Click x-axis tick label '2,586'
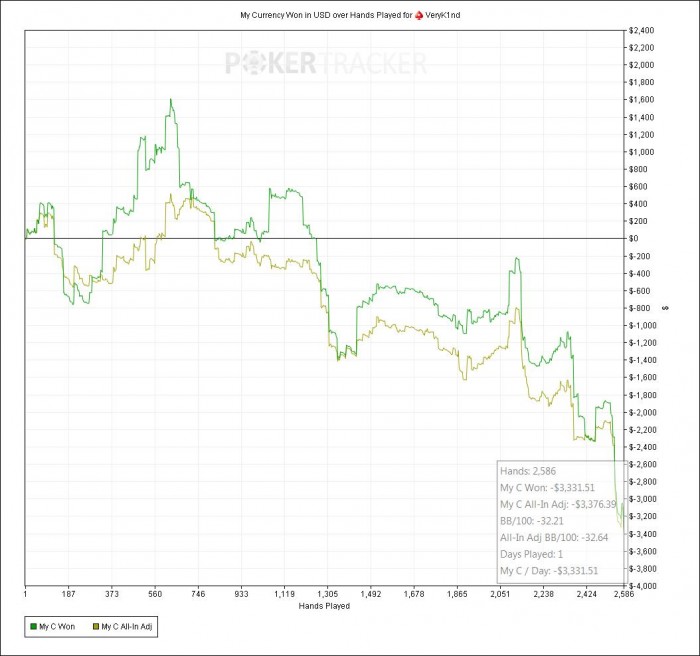 (x=624, y=594)
